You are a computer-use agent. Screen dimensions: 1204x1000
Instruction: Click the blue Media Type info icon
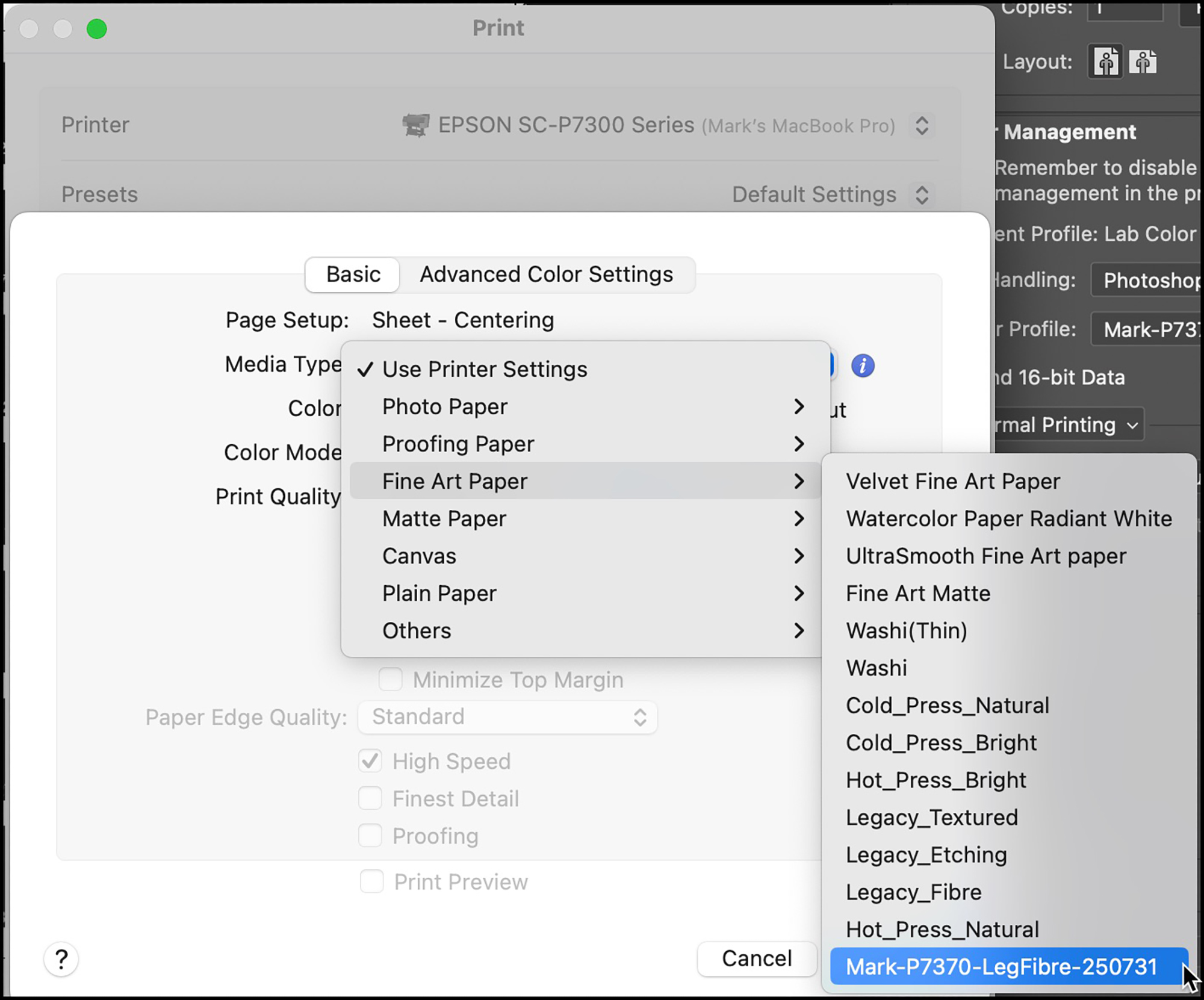[862, 365]
